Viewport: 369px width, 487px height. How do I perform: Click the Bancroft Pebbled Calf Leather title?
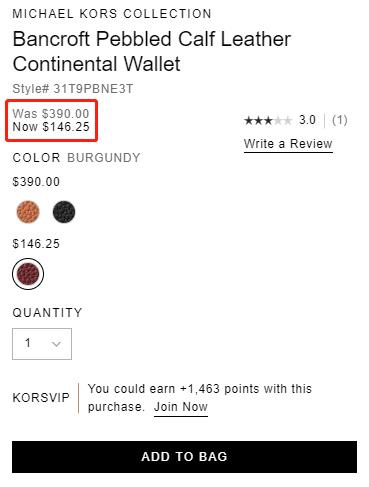[x=152, y=51]
